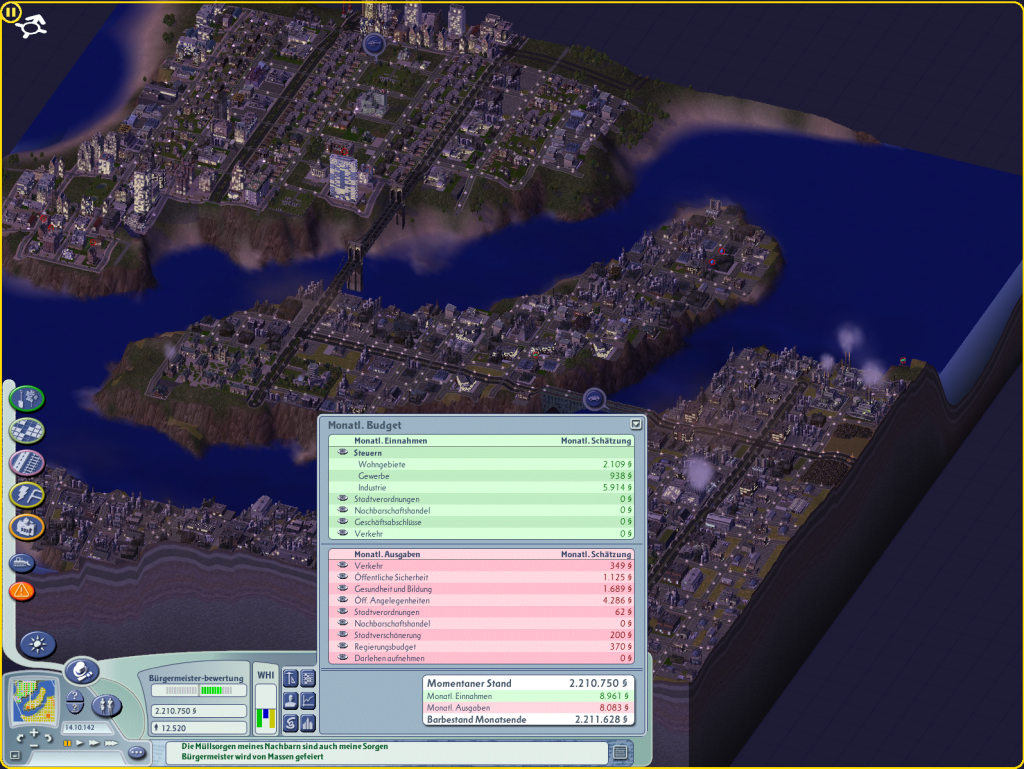Open the orange emergency warning tool
Image resolution: width=1024 pixels, height=769 pixels.
pyautogui.click(x=22, y=591)
